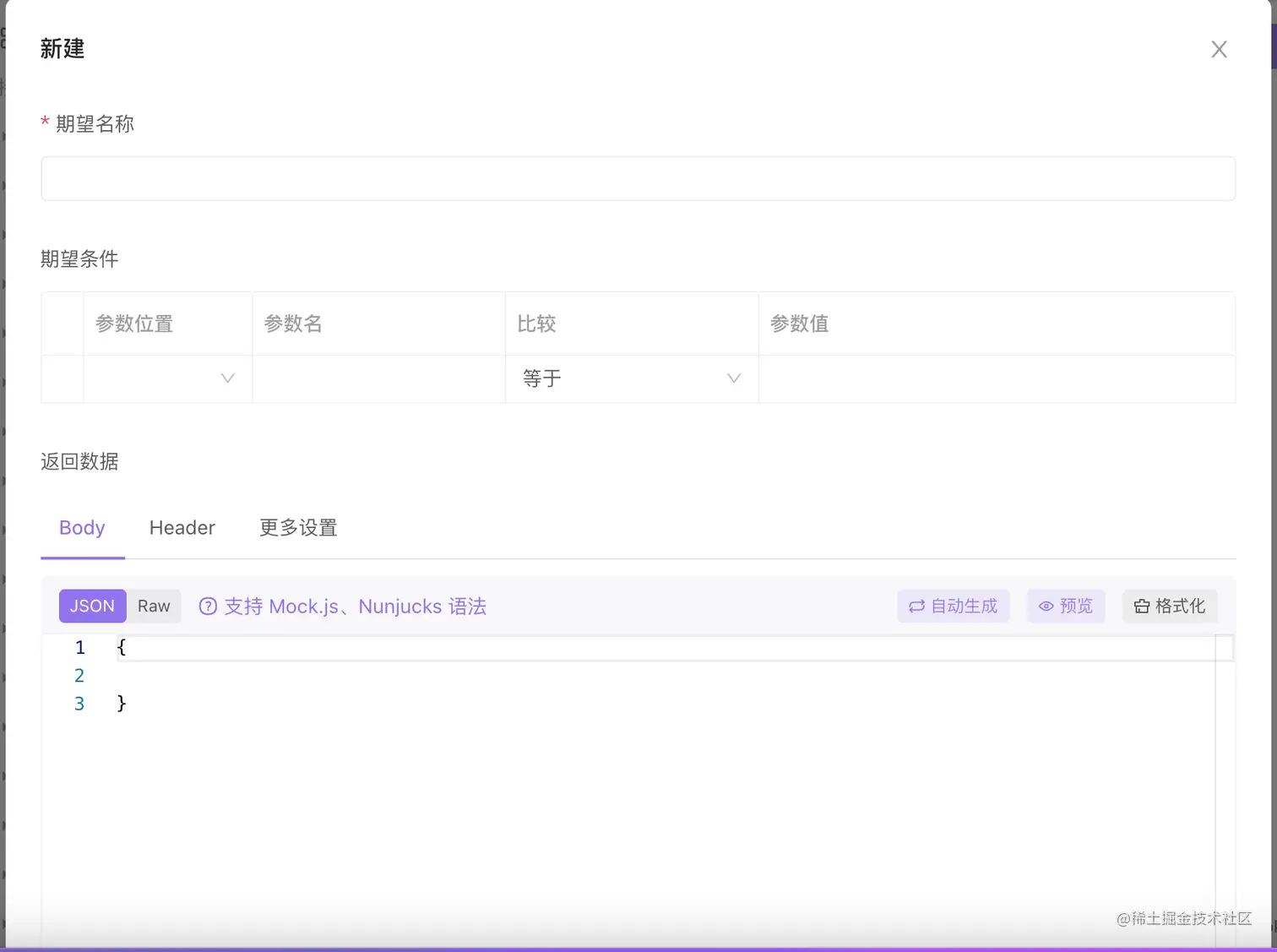Click the 参数名 input cell
Viewport: 1277px width, 952px height.
(x=378, y=378)
